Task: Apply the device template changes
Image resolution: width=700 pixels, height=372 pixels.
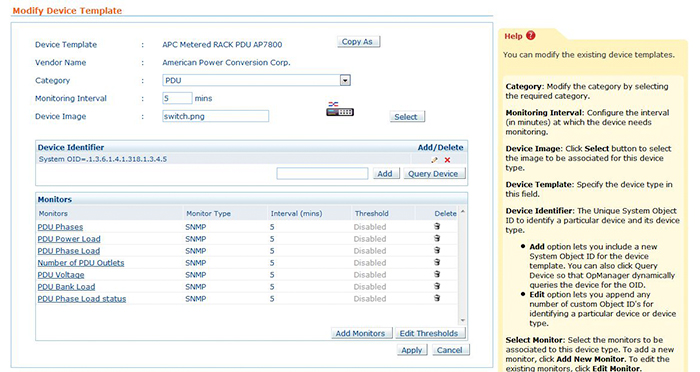Action: pos(412,350)
